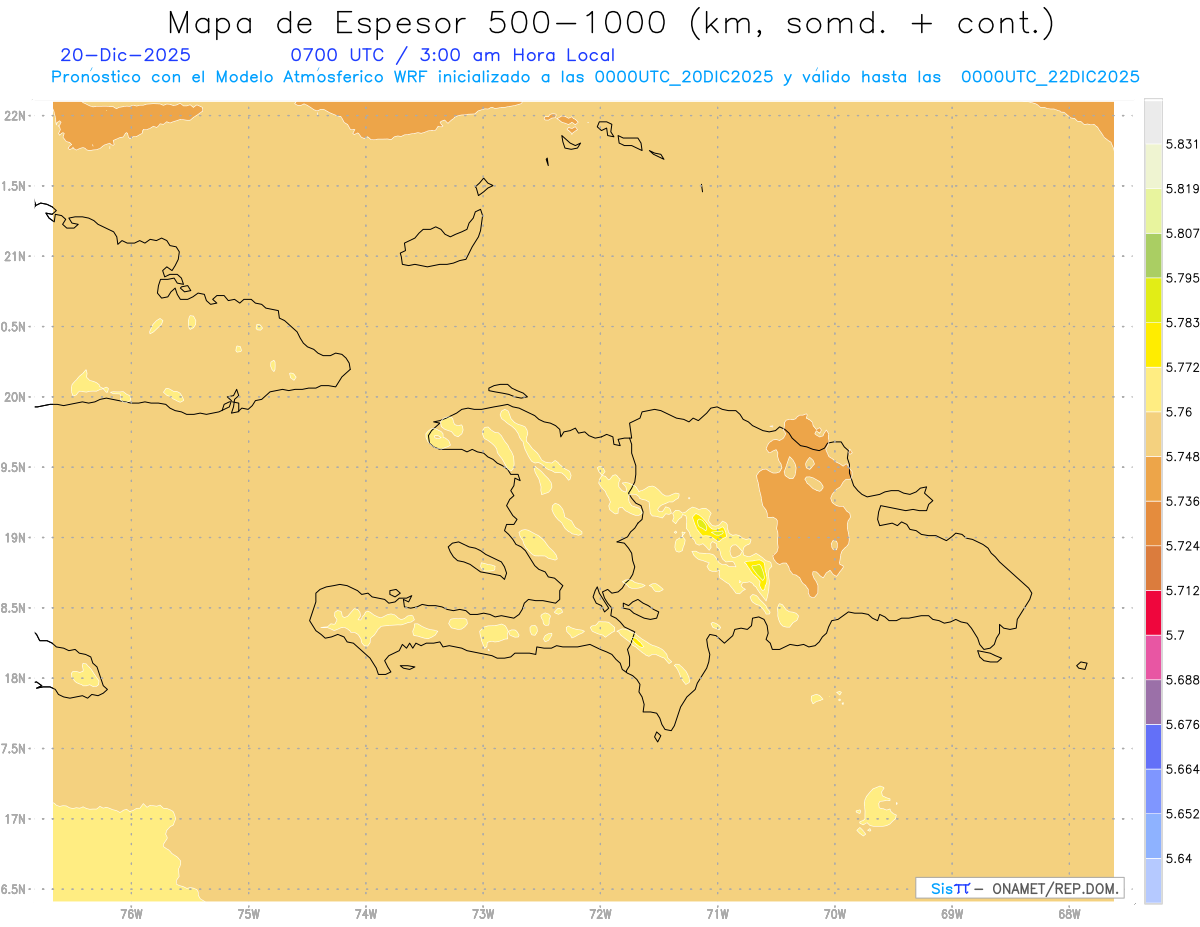Click the legend value 5.736
Viewport: 1200px width, 927px height.
coord(1182,501)
